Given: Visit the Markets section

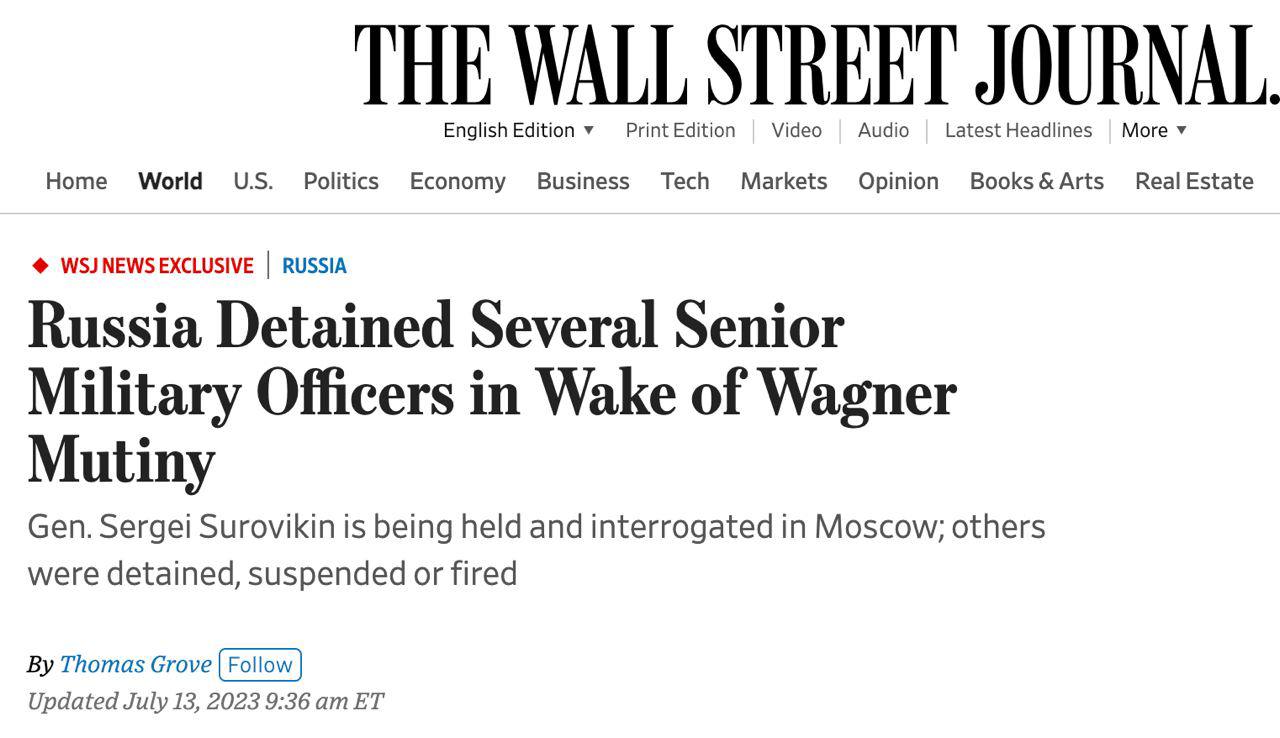Looking at the screenshot, I should pyautogui.click(x=784, y=181).
